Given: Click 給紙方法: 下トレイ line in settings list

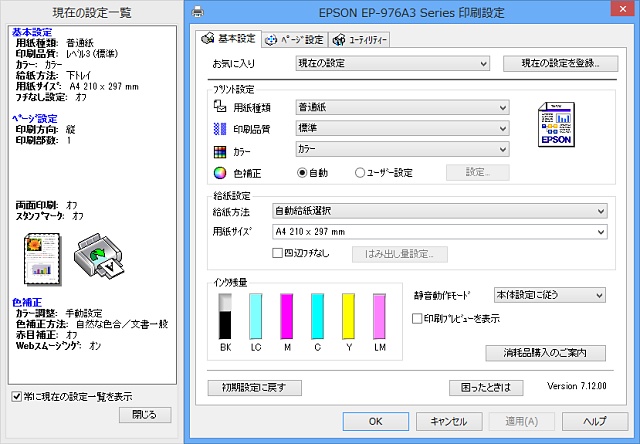Looking at the screenshot, I should (x=53, y=75).
